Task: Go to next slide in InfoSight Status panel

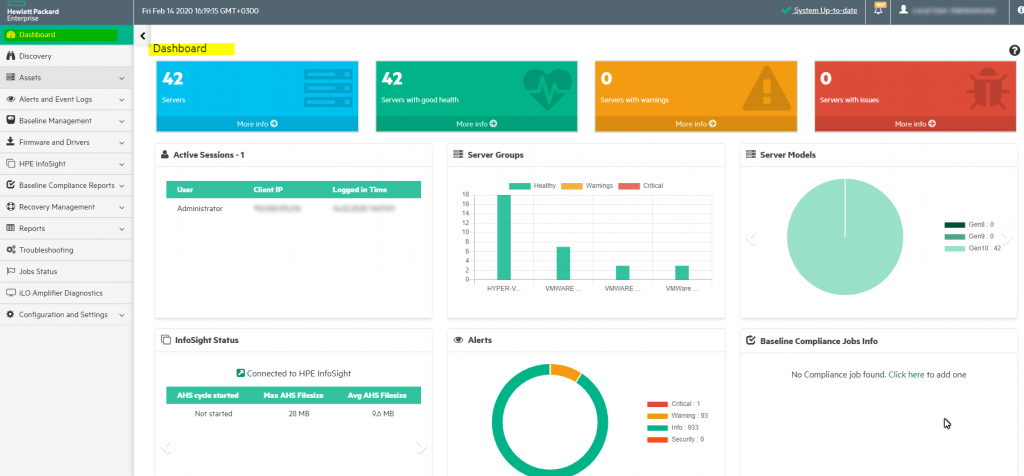Action: pos(422,447)
